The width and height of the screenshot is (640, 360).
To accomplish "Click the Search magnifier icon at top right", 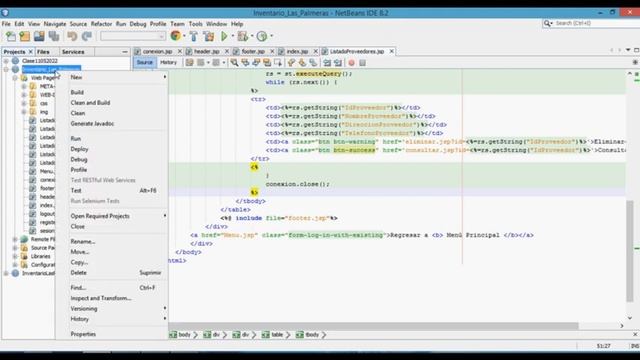I will (x=547, y=23).
